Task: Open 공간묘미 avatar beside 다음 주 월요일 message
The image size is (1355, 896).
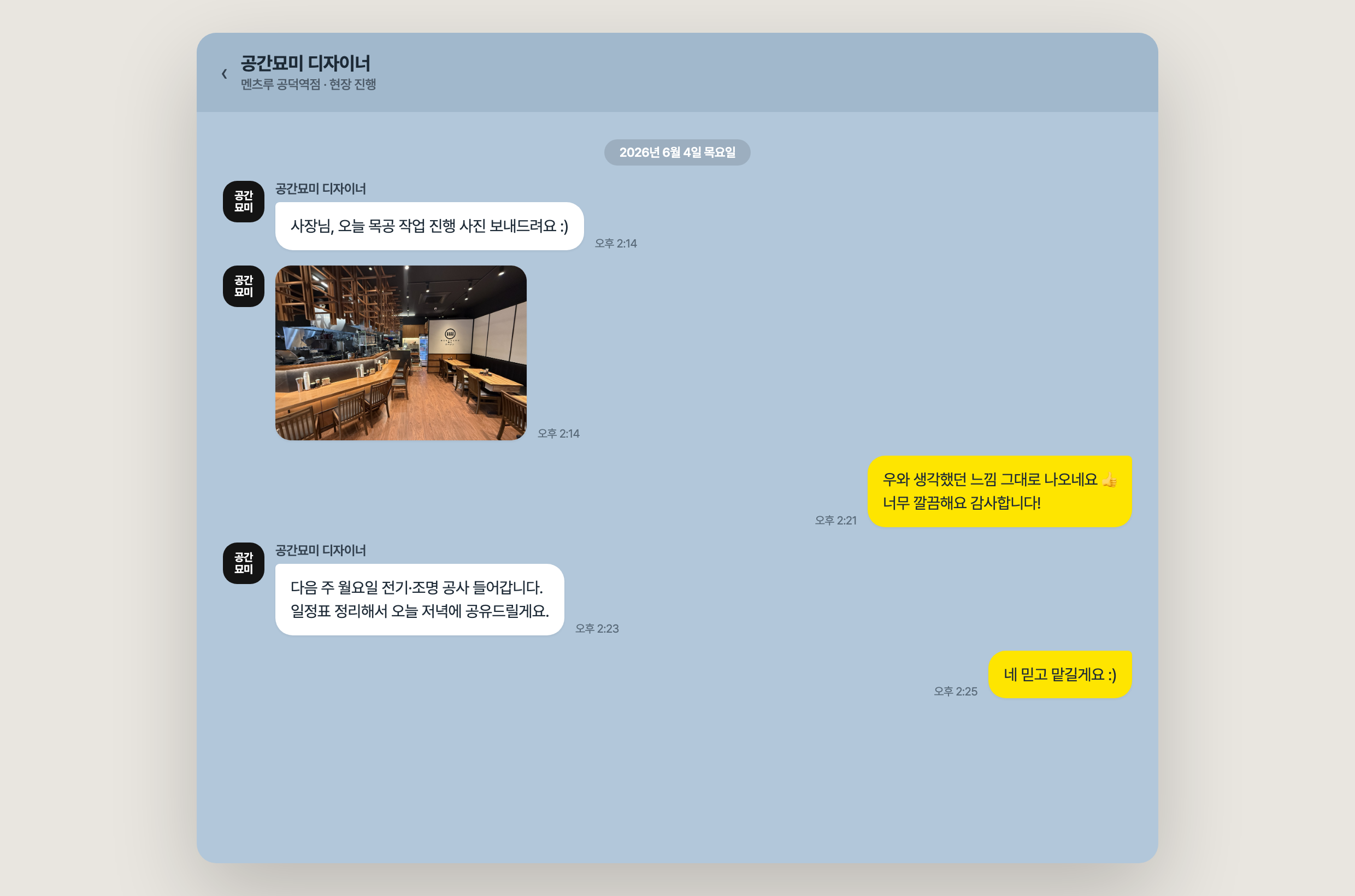Action: click(x=244, y=563)
